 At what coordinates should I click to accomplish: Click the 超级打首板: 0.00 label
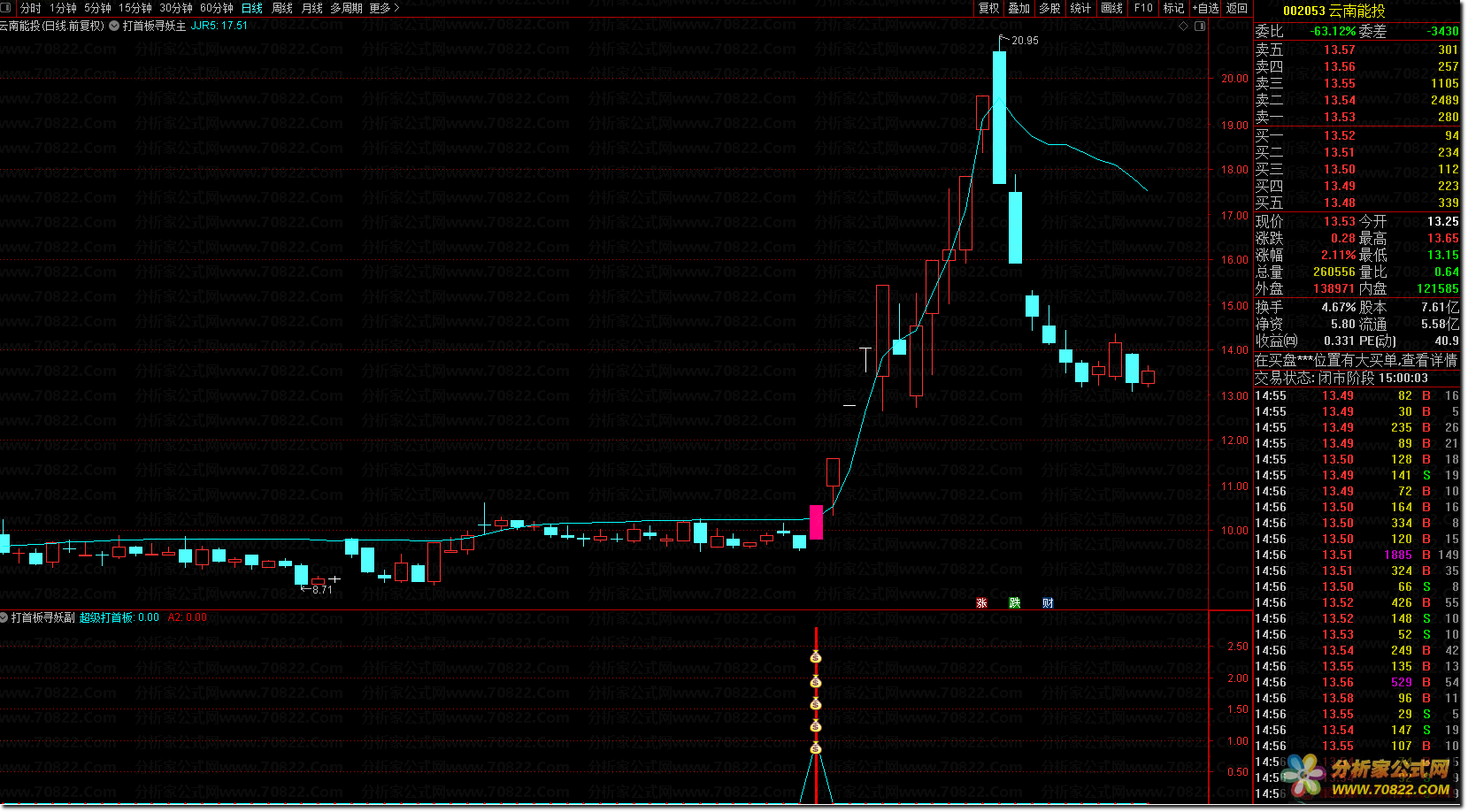tap(119, 617)
